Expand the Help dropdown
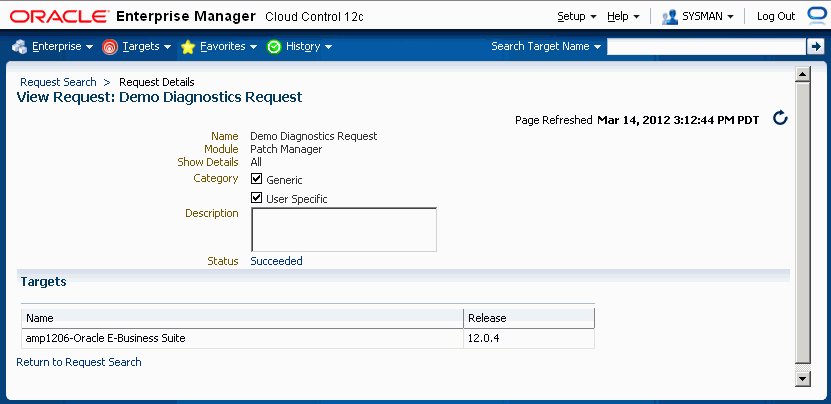 click(x=623, y=16)
